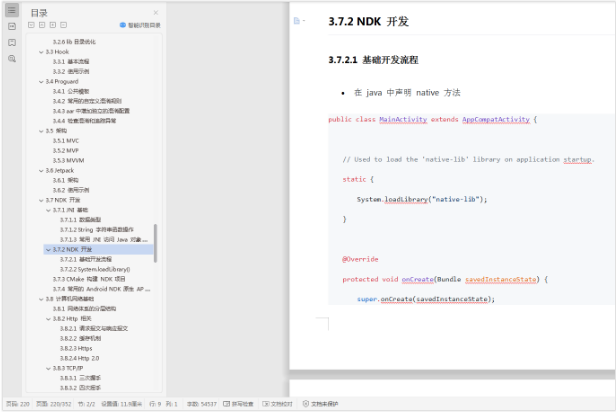Go to 3.4.1 公共模板 entry
Viewport: 616px width, 412px height.
click(71, 91)
